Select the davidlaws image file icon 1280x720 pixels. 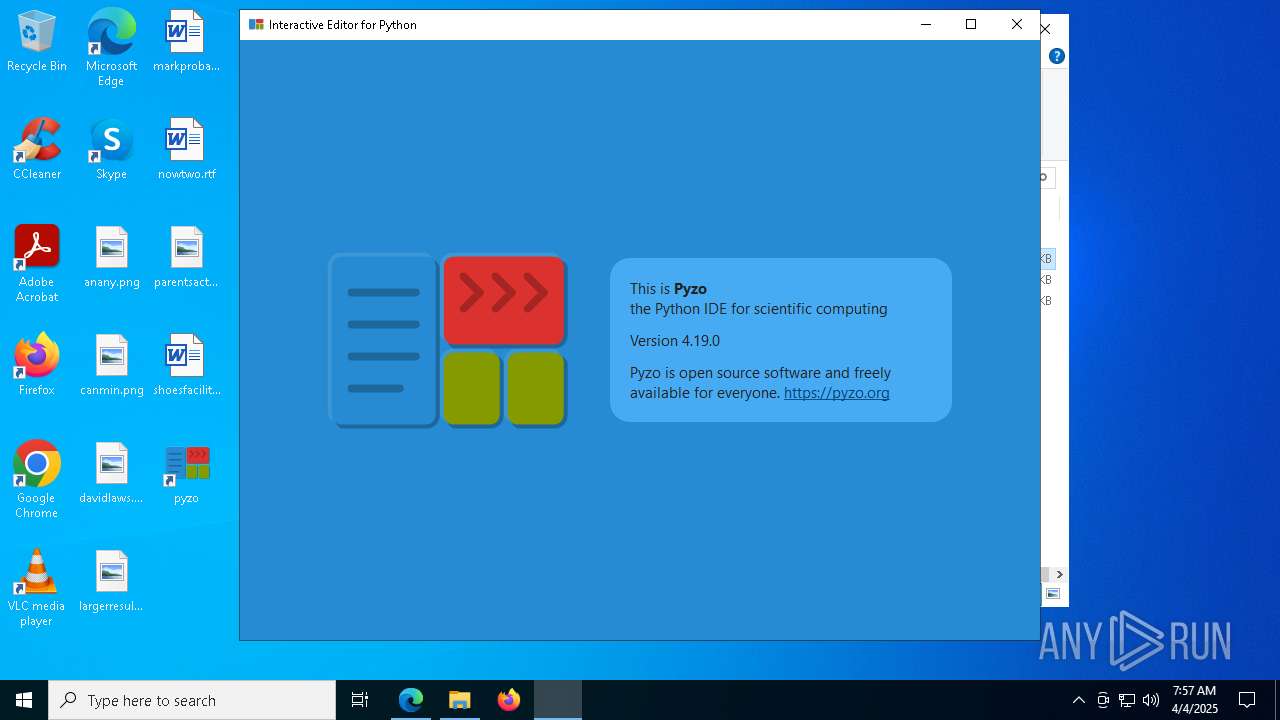pos(111,474)
